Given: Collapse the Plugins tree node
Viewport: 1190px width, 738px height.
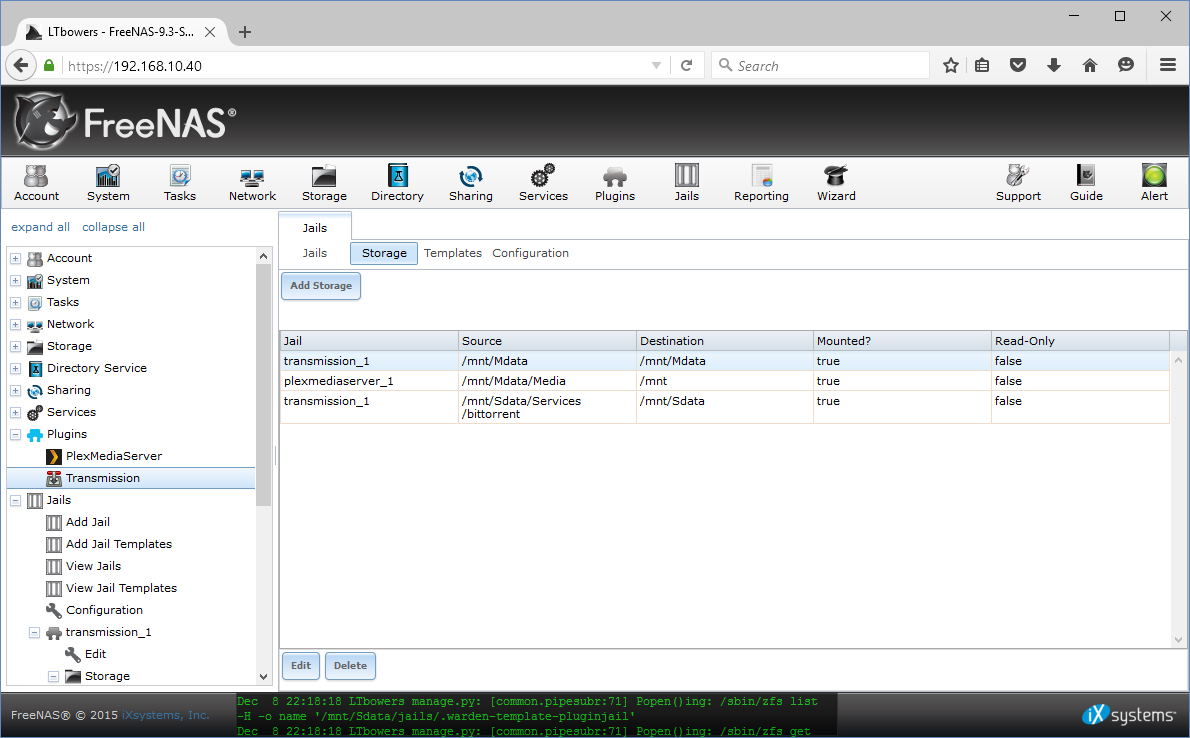Looking at the screenshot, I should click(x=15, y=434).
